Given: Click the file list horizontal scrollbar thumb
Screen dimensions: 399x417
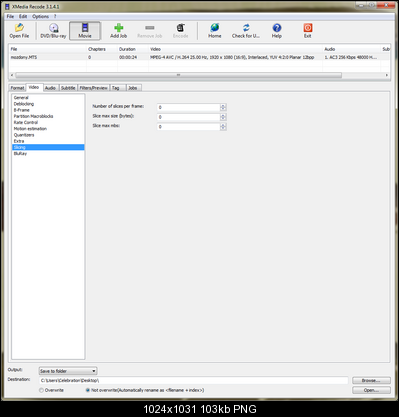Looking at the screenshot, I should click(178, 75).
